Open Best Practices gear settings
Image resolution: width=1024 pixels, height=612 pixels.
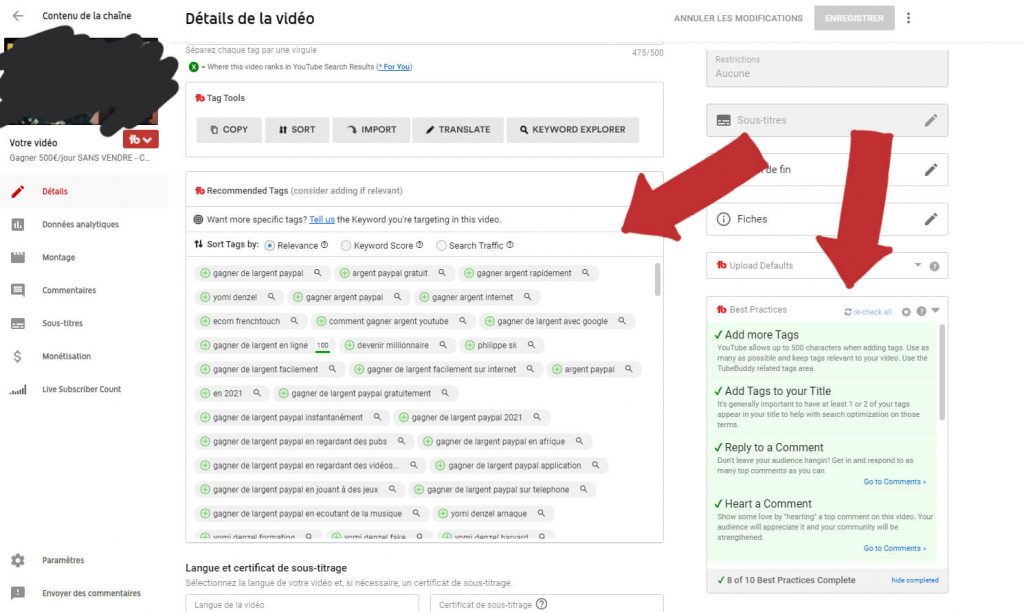coord(906,312)
